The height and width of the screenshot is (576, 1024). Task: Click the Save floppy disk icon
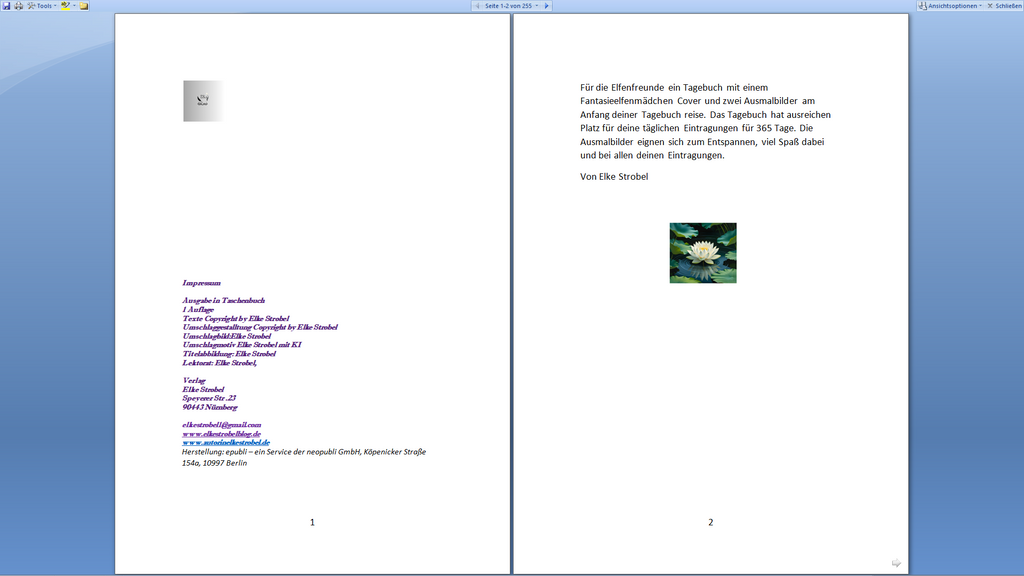[x=7, y=5]
